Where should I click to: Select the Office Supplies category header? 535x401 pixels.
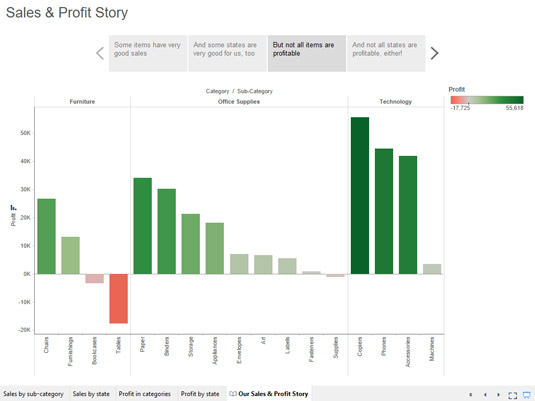239,102
